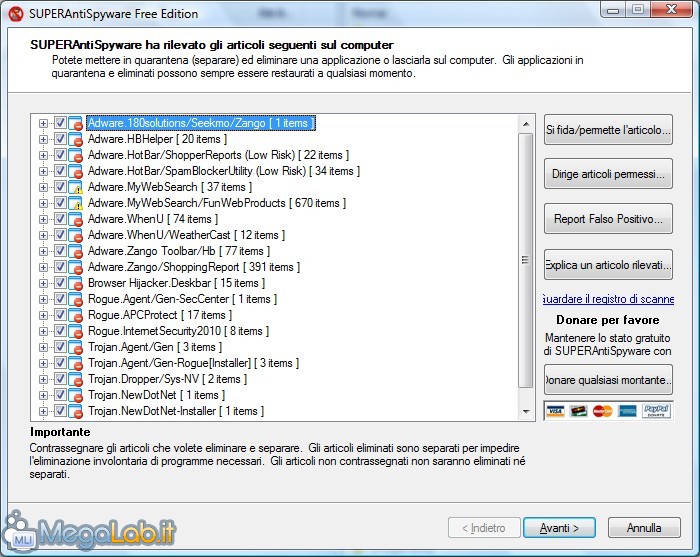
Task: Expand the Adware.Zango/ShoppingReport node
Action: click(x=43, y=268)
